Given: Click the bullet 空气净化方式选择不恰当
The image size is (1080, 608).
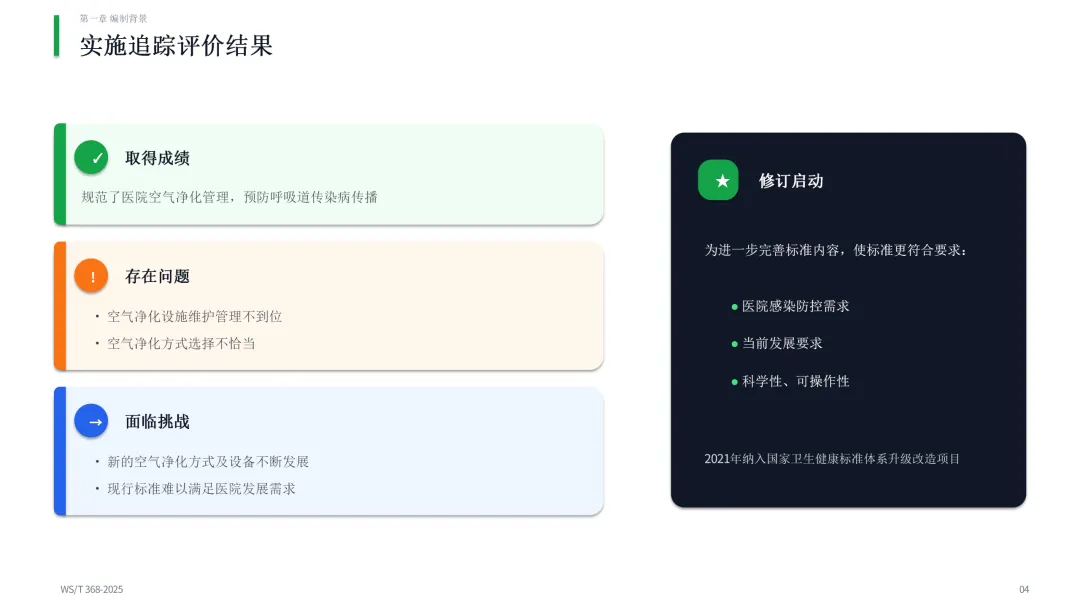Looking at the screenshot, I should coord(181,343).
